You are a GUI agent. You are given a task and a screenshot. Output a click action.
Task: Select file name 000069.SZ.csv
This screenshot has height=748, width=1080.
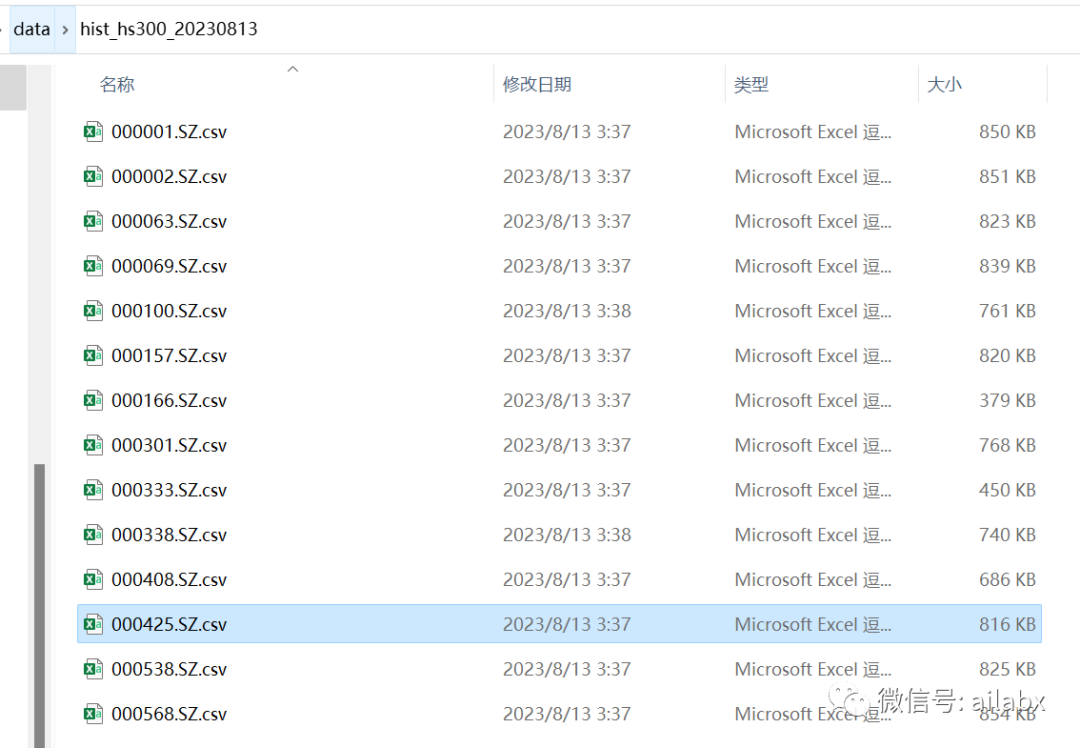(x=169, y=266)
